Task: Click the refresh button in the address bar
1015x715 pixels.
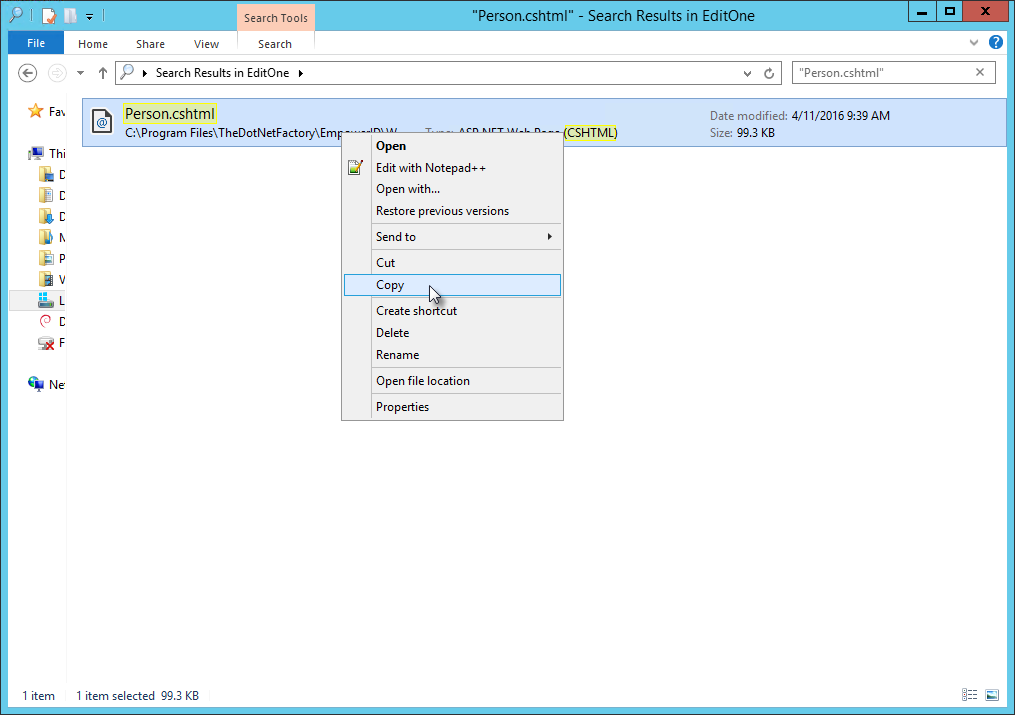Action: pyautogui.click(x=767, y=72)
